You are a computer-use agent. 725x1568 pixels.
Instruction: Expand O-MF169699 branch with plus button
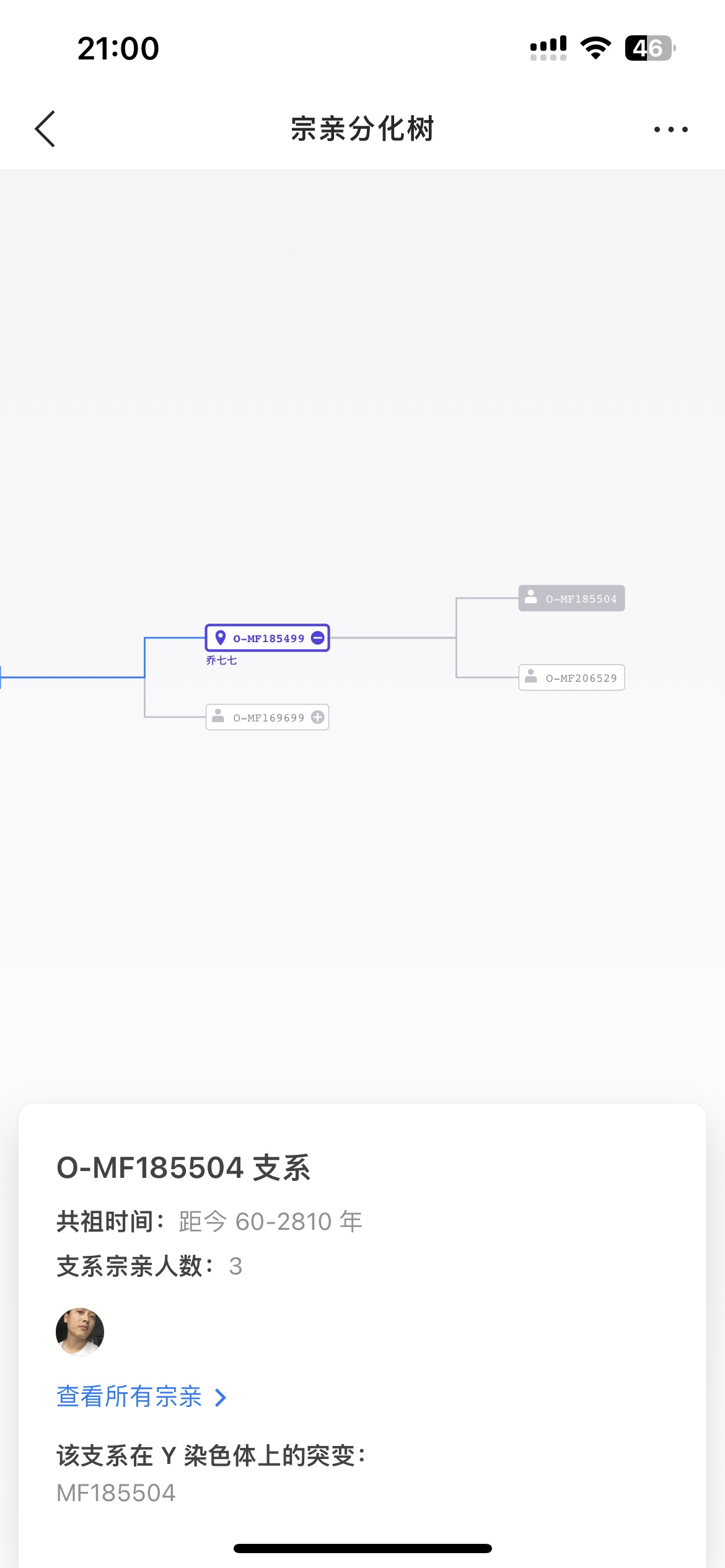318,717
